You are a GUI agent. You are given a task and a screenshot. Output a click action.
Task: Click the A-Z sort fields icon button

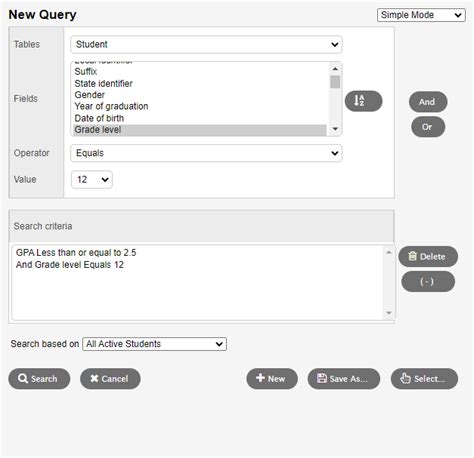click(363, 101)
